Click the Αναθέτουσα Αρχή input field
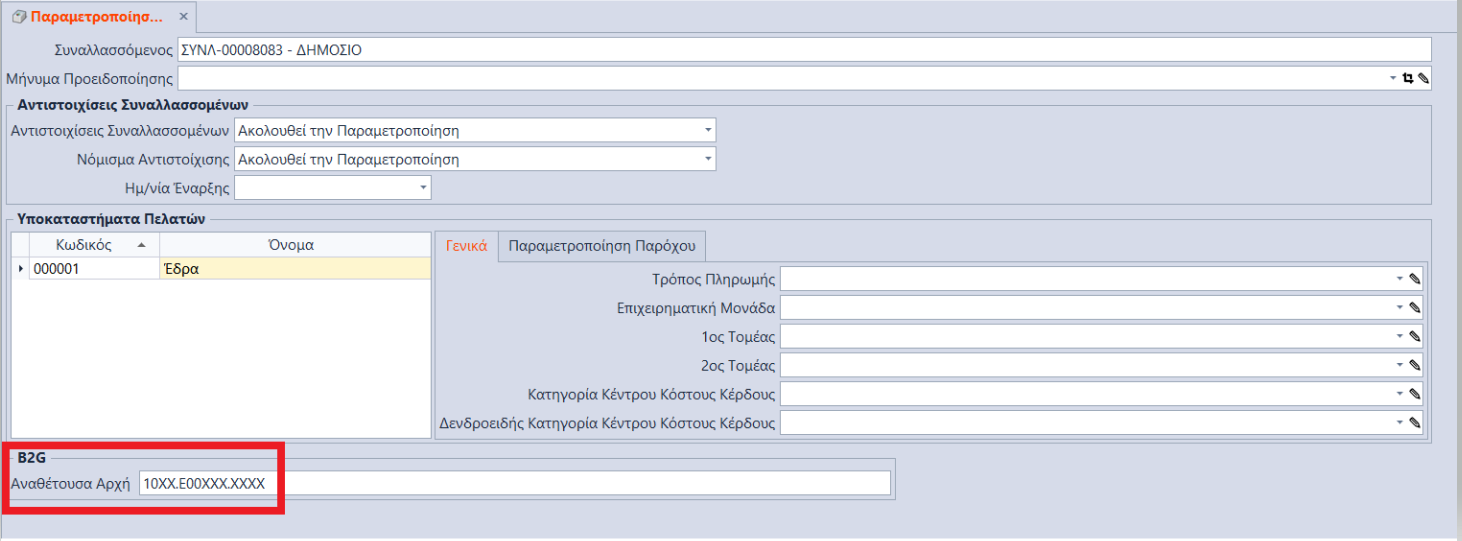 click(514, 483)
